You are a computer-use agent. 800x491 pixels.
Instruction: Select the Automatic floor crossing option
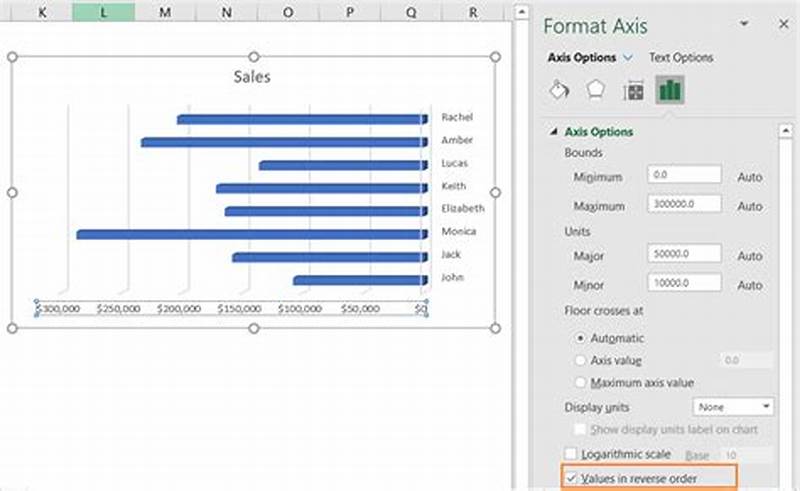coord(580,338)
